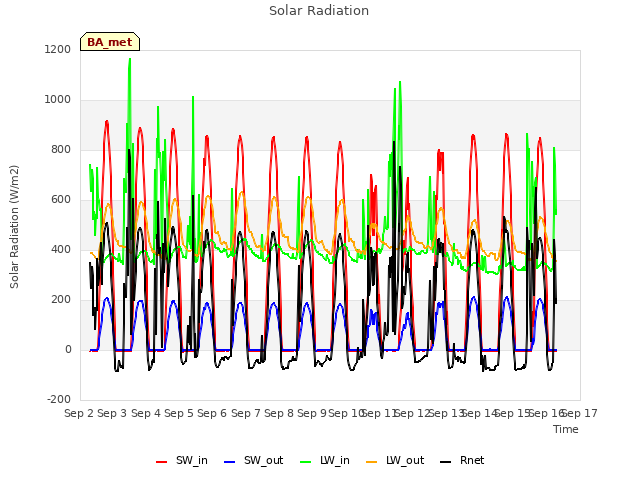Click the 800 y-axis tick label
The width and height of the screenshot is (640, 480).
(61, 149)
